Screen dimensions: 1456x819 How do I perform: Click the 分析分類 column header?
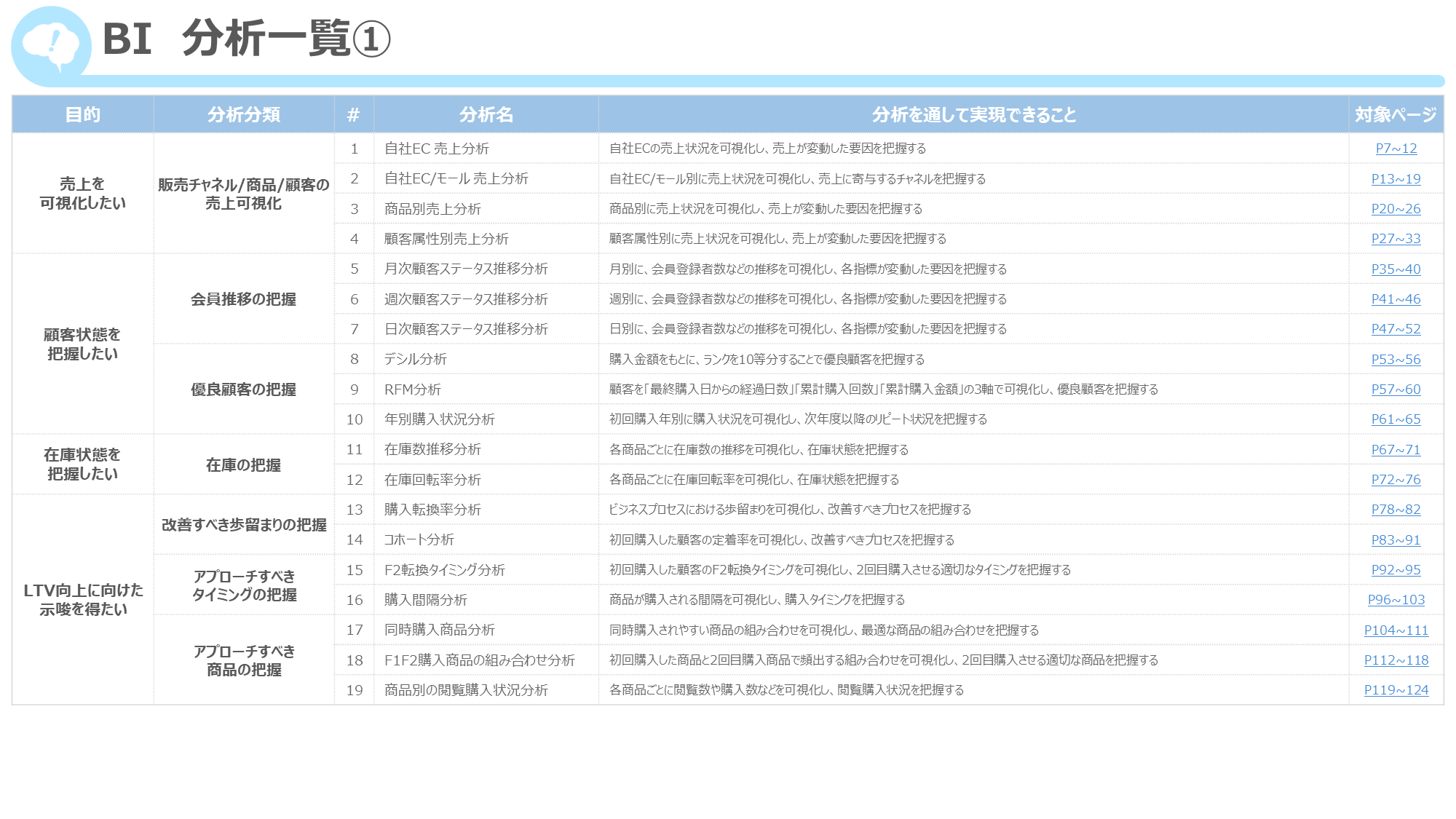(x=244, y=114)
